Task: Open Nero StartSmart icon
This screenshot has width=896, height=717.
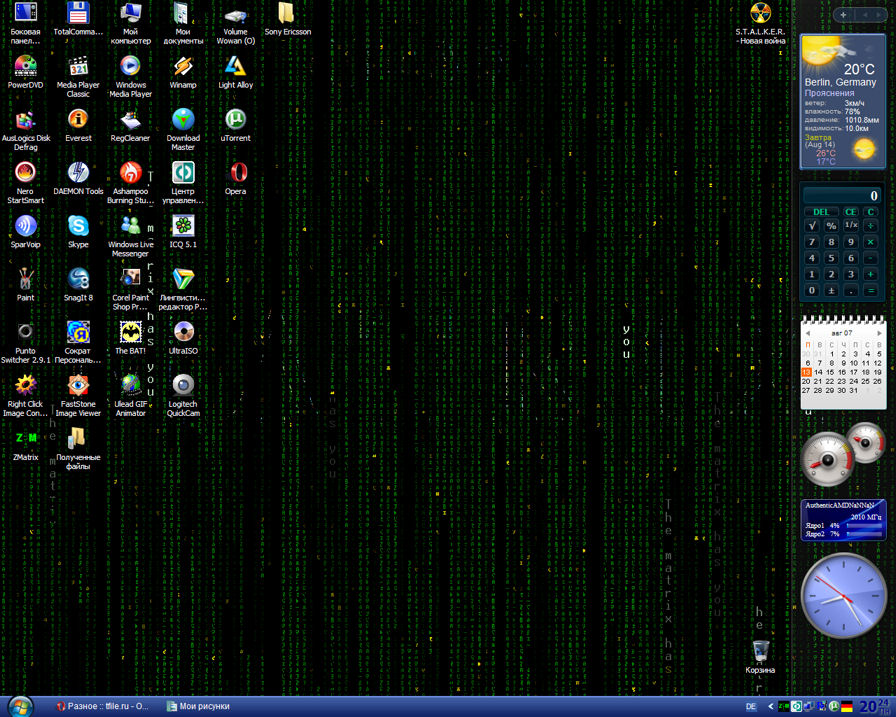Action: tap(25, 173)
